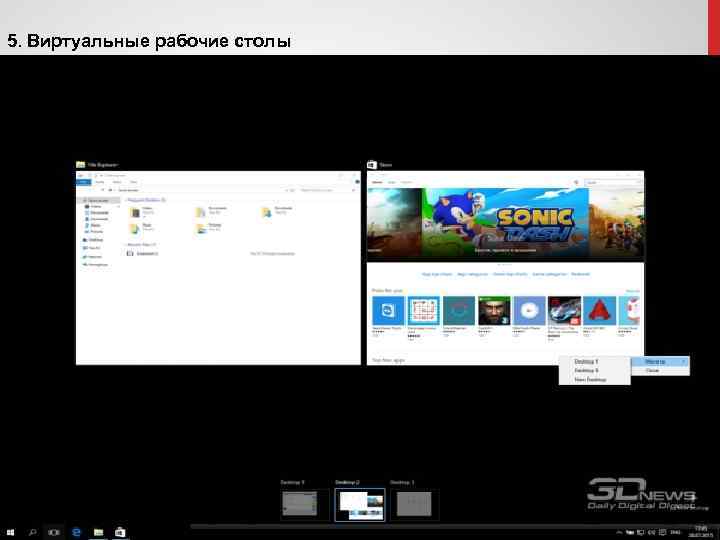Choose 'Close' in the context menu

(660, 371)
